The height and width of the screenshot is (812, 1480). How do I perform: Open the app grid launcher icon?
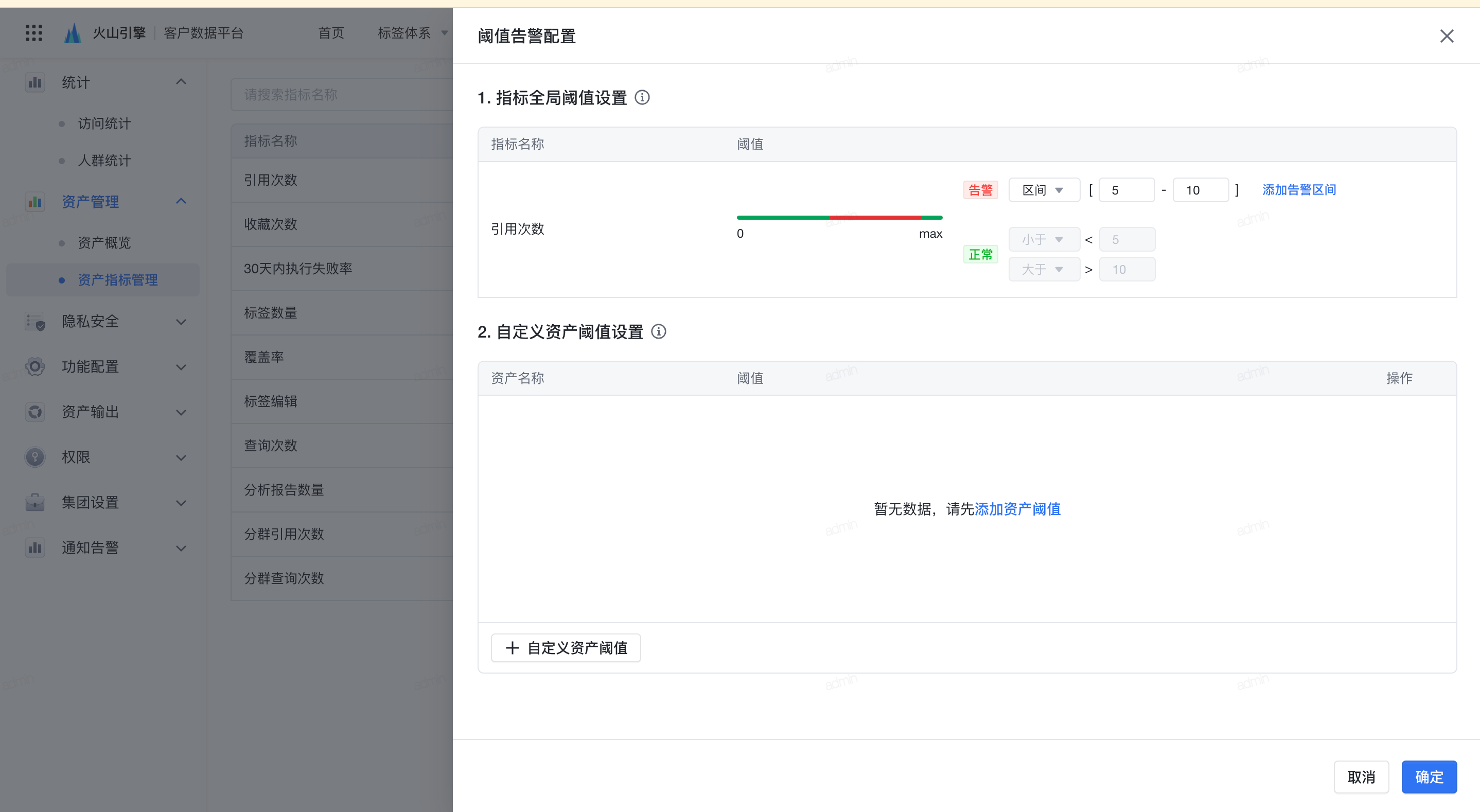click(x=34, y=33)
